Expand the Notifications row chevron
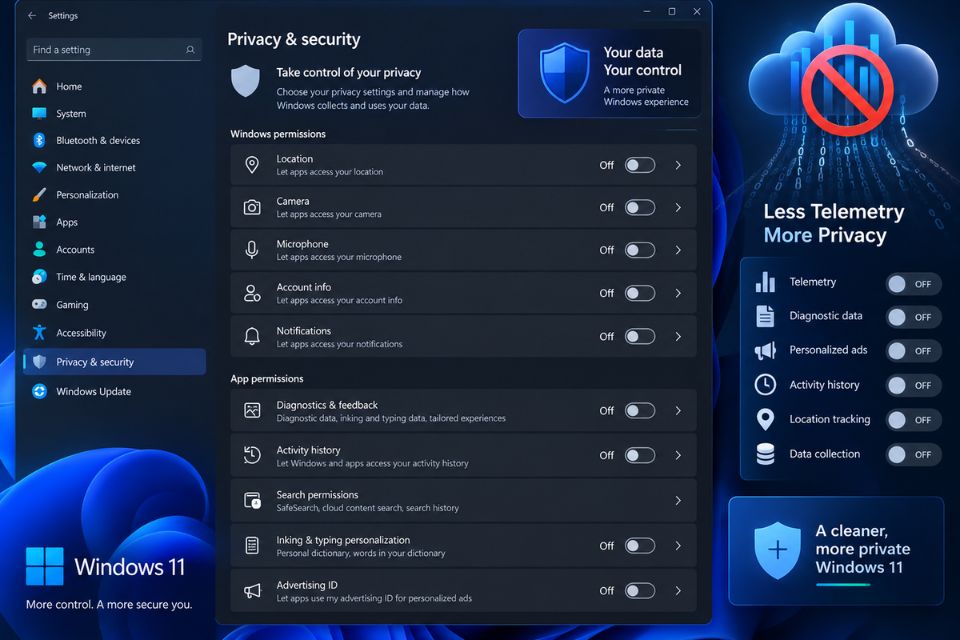 678,336
